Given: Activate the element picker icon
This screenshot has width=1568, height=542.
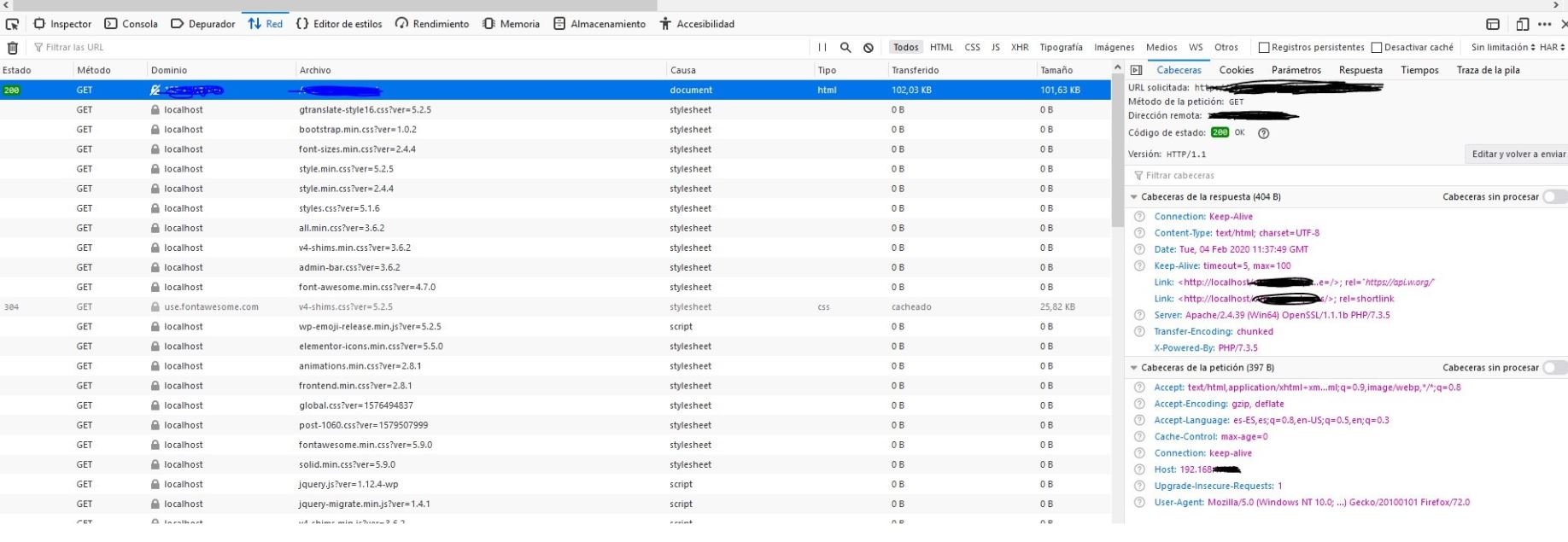Looking at the screenshot, I should (x=12, y=24).
